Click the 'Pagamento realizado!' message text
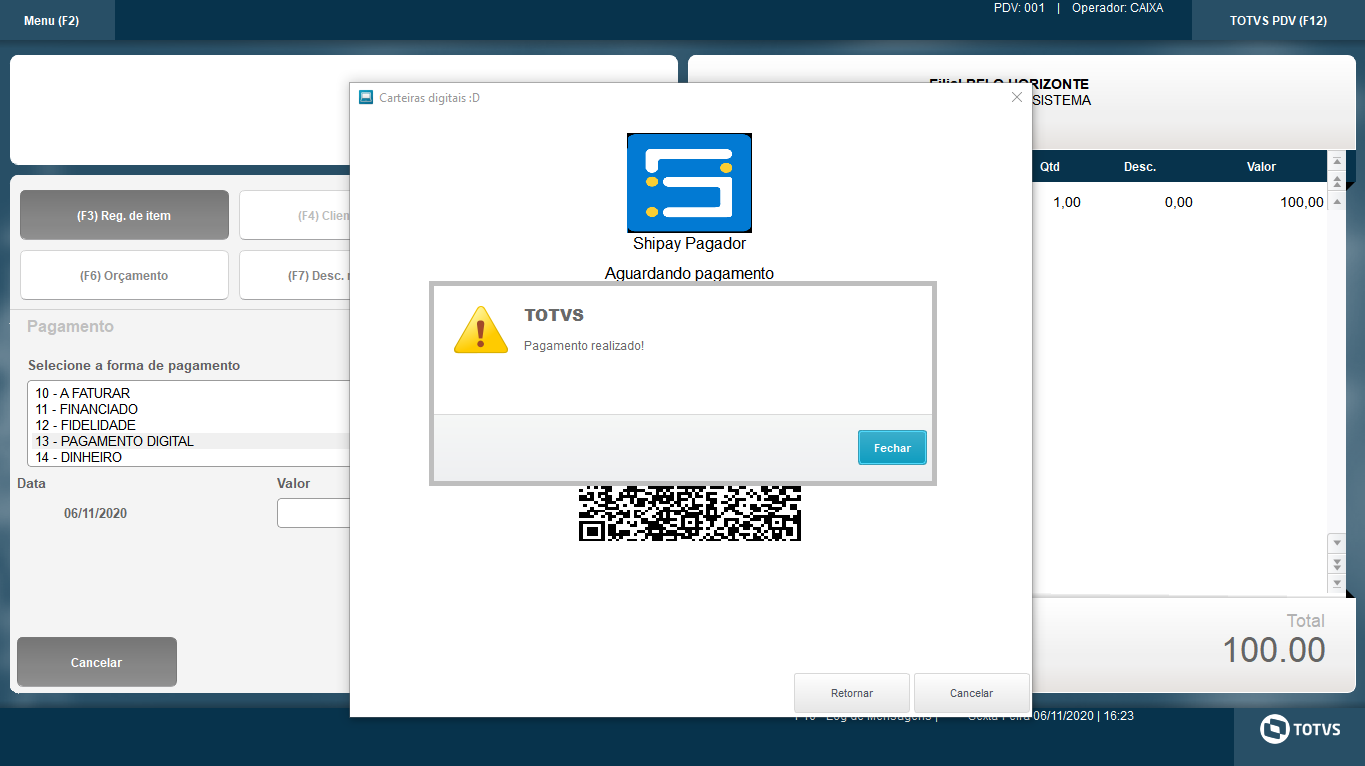 pos(584,346)
